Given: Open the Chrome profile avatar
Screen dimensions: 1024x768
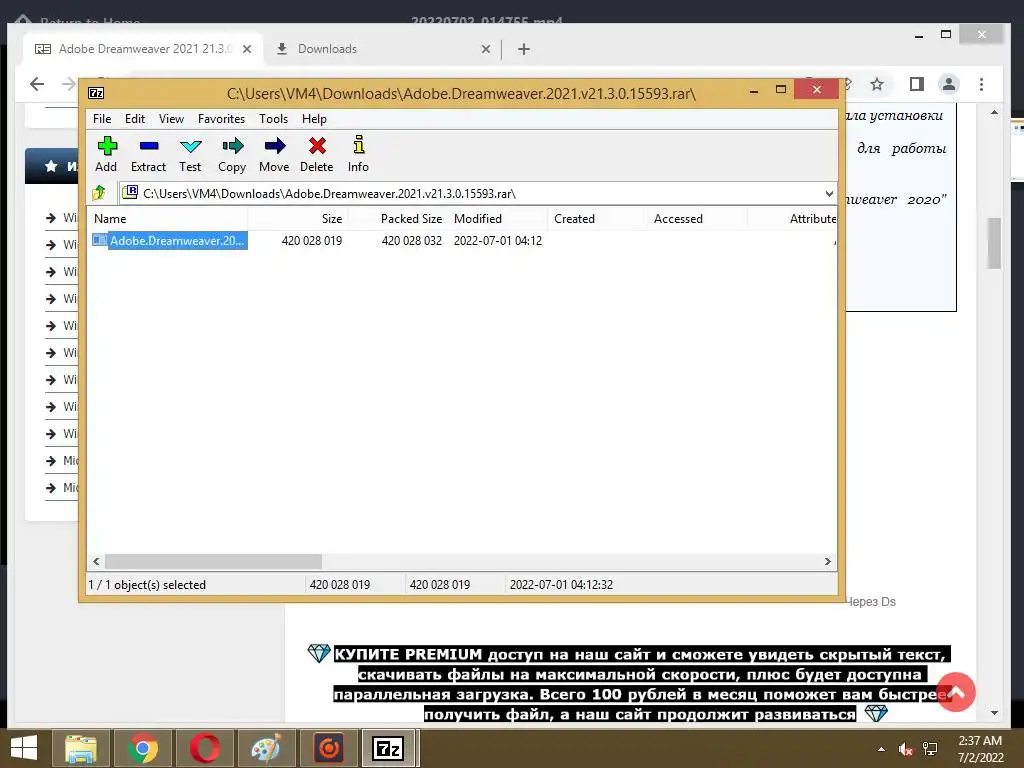Looking at the screenshot, I should coord(949,84).
